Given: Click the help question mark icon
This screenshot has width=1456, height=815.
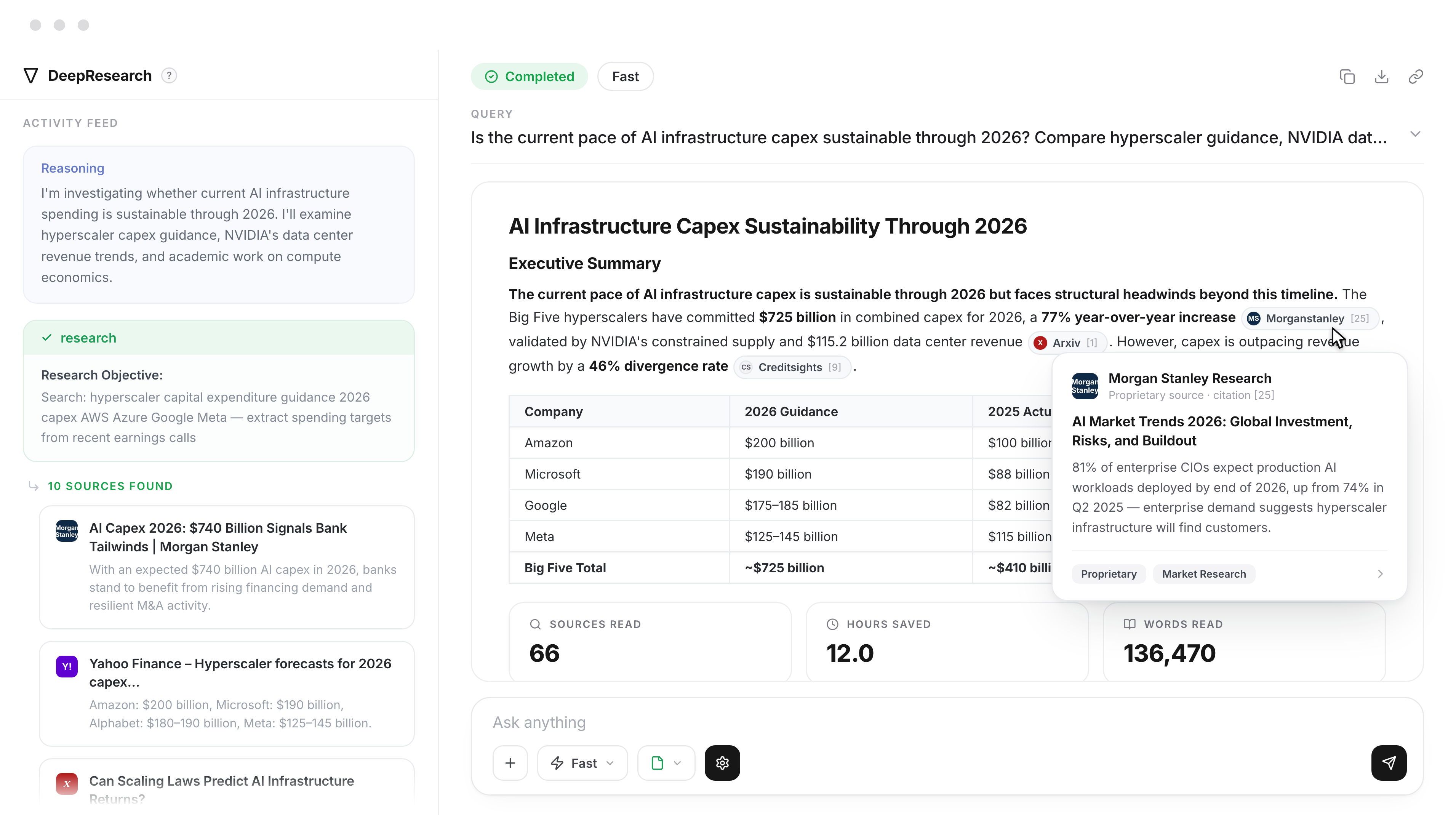Looking at the screenshot, I should 169,76.
